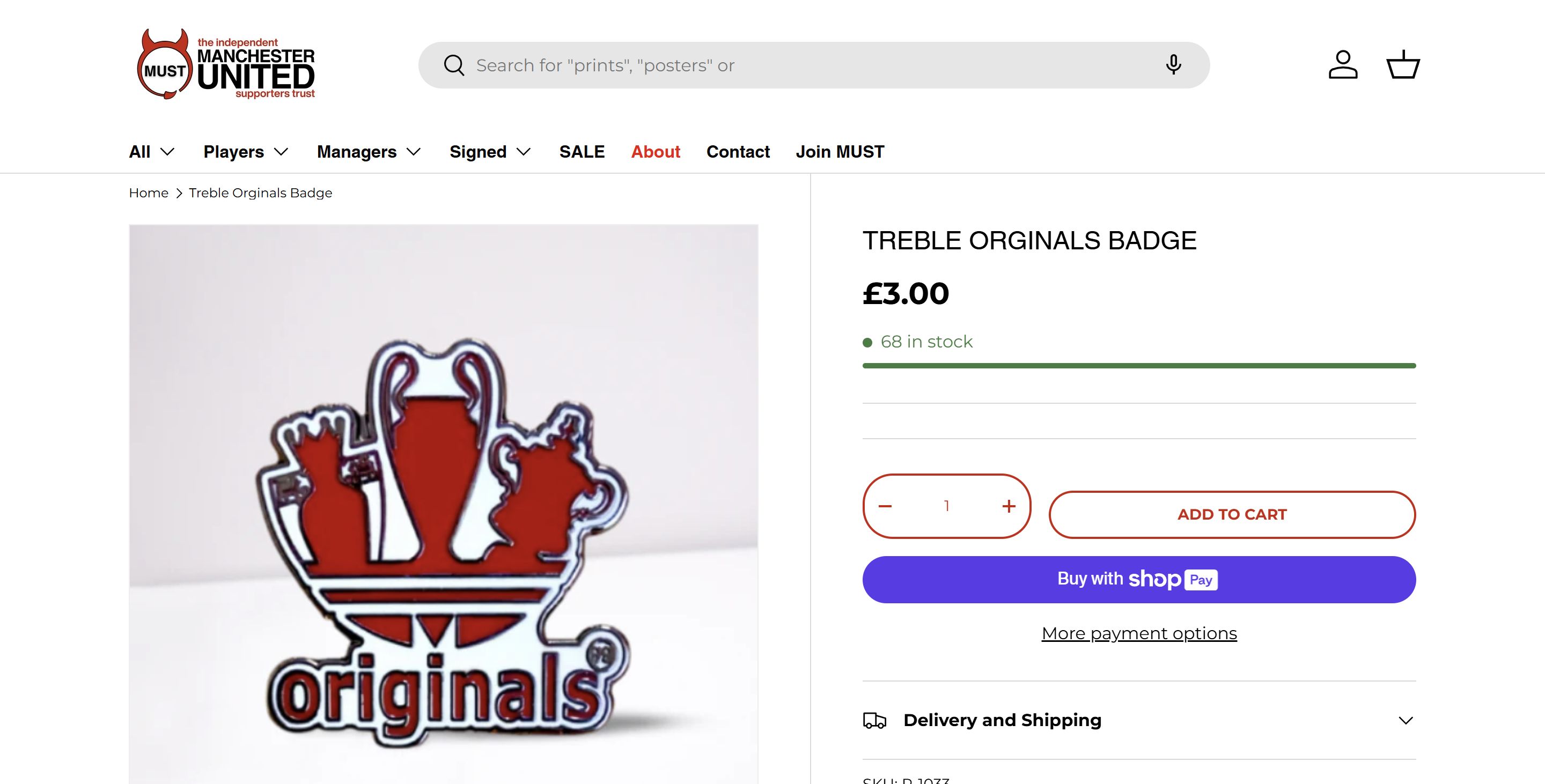Screen dimensions: 1545x784
Task: Open More payment options link
Action: [1138, 633]
